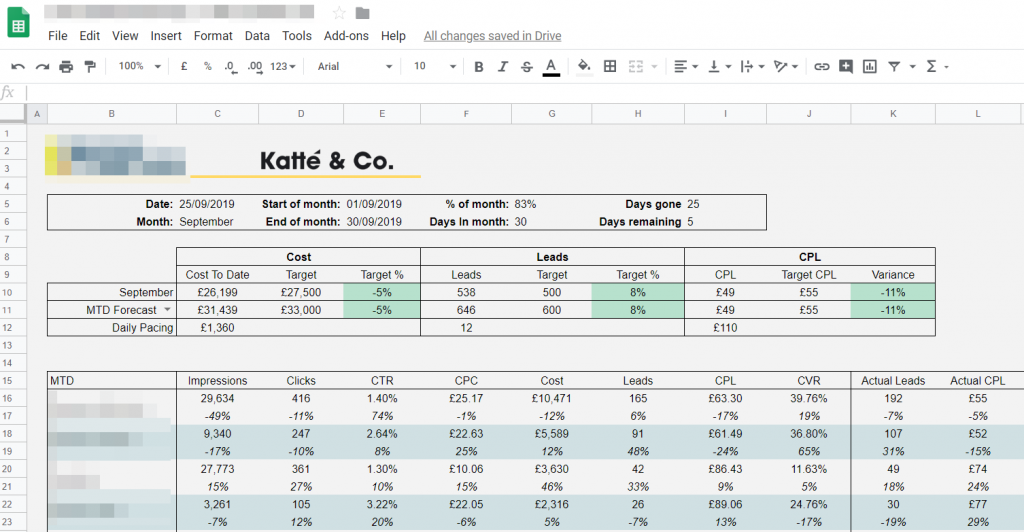Click the Undo arrow icon
The width and height of the screenshot is (1024, 532).
pos(18,67)
